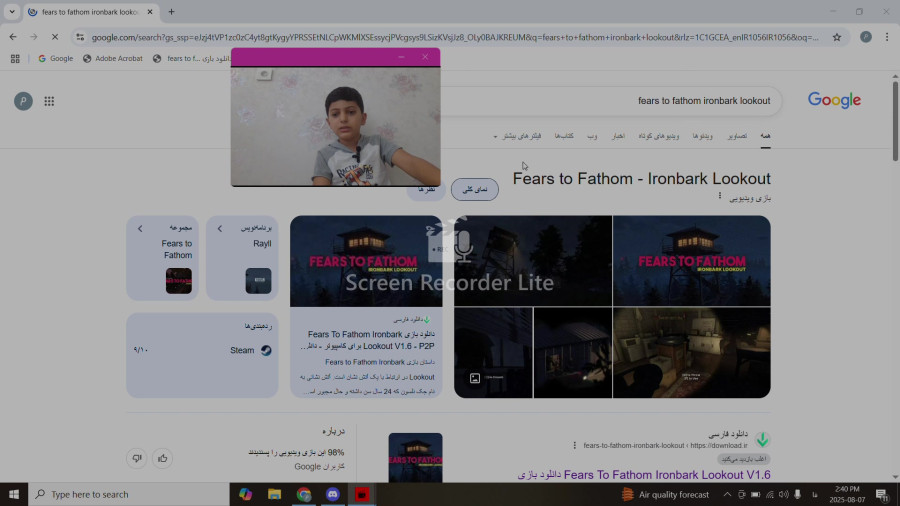The image size is (900, 506).
Task: Open the notification center icon
Action: pyautogui.click(x=883, y=494)
